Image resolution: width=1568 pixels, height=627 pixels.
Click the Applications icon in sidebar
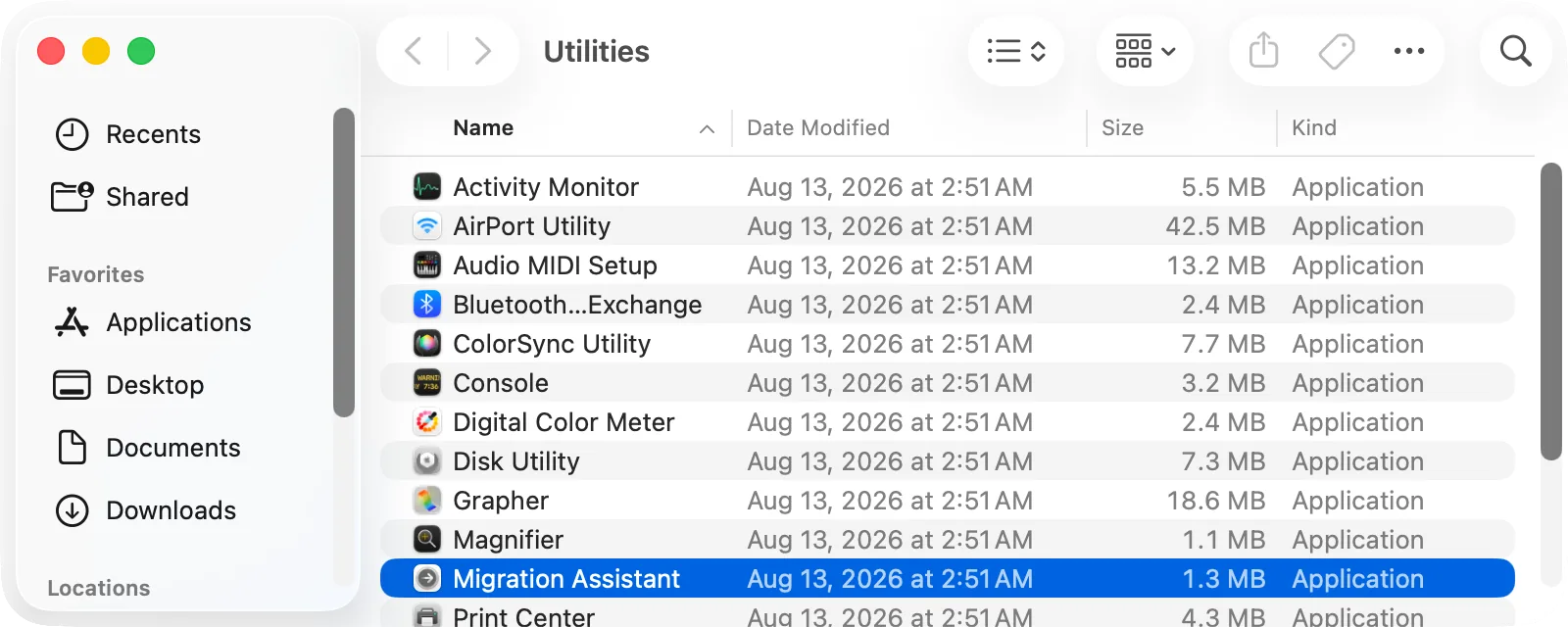click(72, 322)
